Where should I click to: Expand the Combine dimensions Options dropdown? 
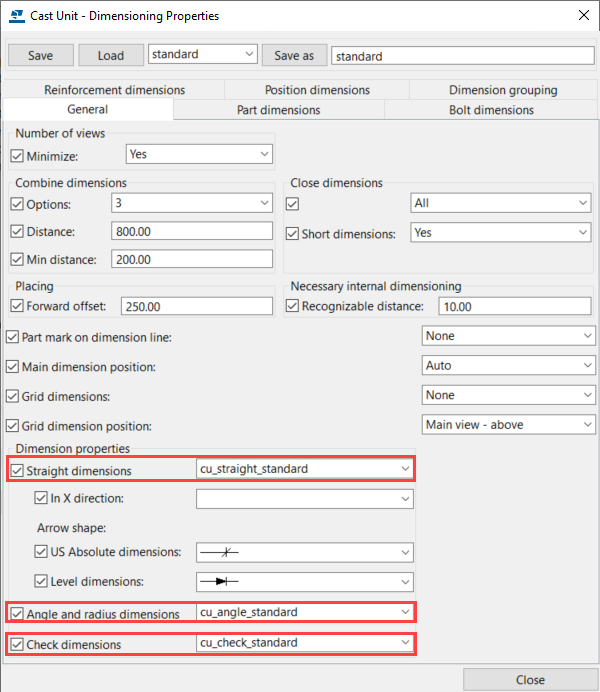point(191,203)
